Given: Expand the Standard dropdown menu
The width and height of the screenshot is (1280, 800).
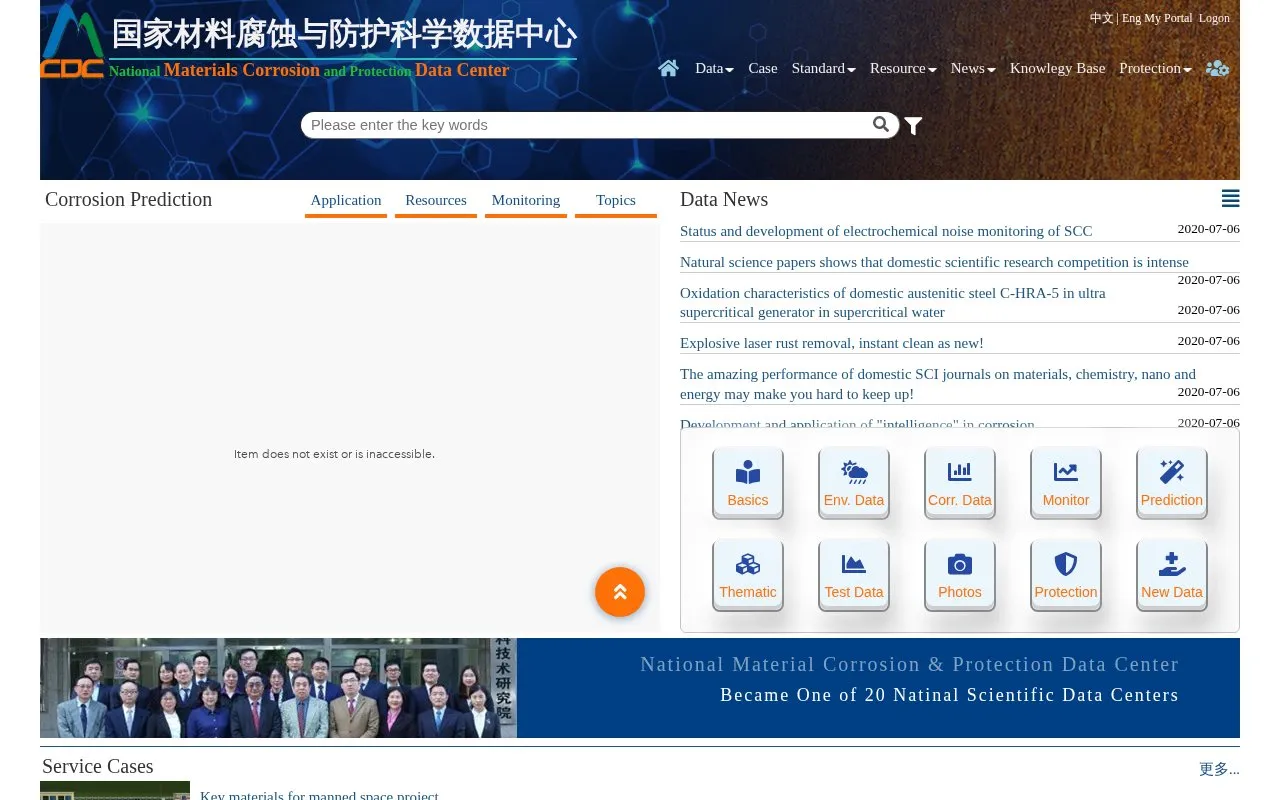Looking at the screenshot, I should [823, 68].
